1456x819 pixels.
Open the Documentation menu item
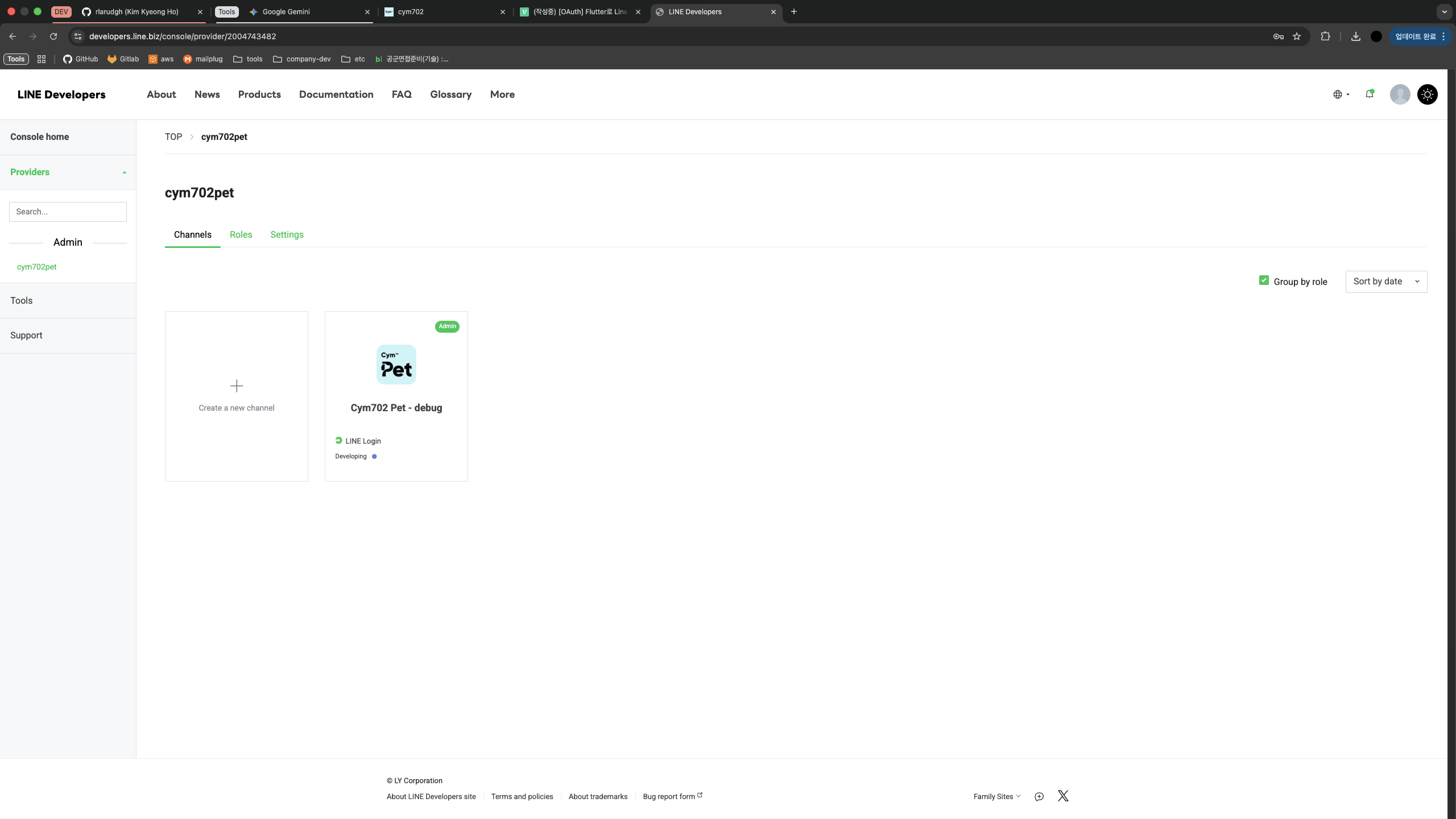pos(336,94)
